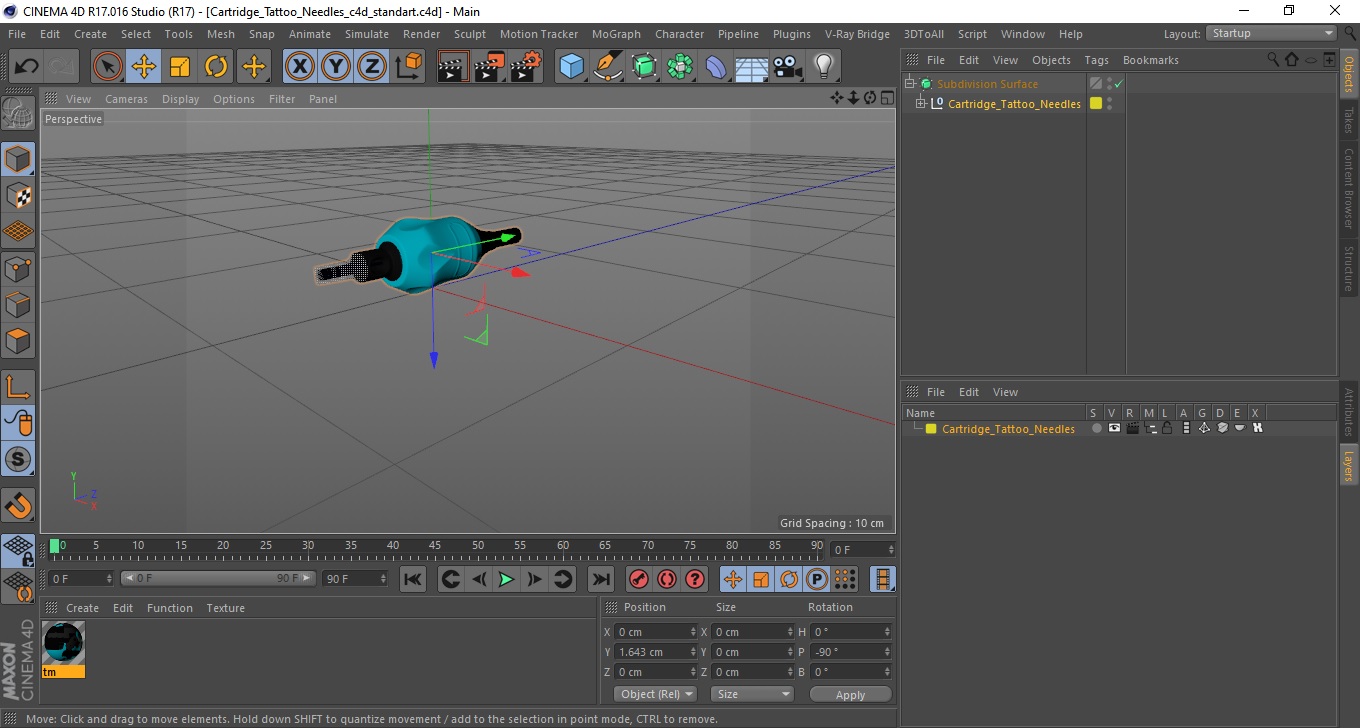Play the animation forward
Image resolution: width=1360 pixels, height=728 pixels.
(507, 579)
